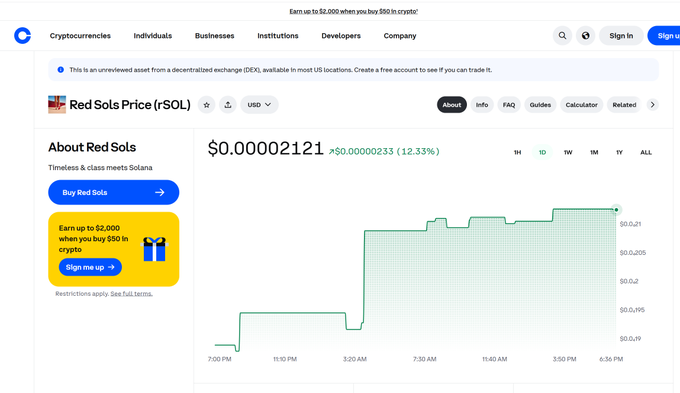680x393 pixels.
Task: Click the 6:36 PM chart axis label
Action: coord(611,359)
